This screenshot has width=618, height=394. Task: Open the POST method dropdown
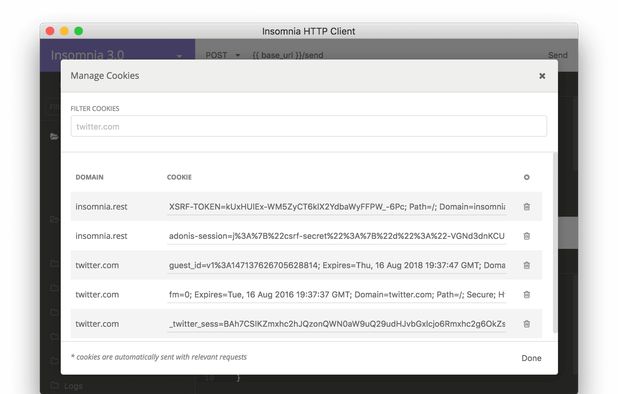[223, 55]
